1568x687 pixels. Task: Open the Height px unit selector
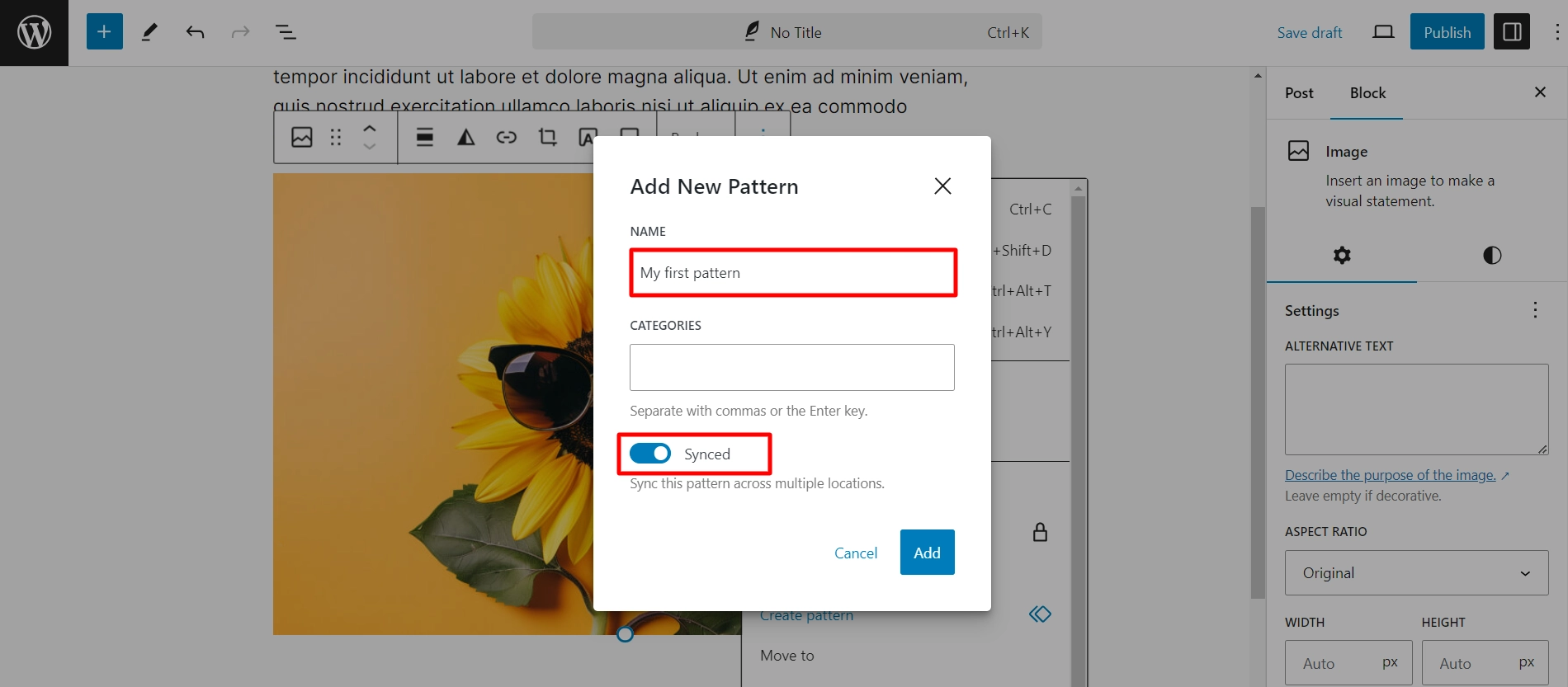coord(1528,662)
